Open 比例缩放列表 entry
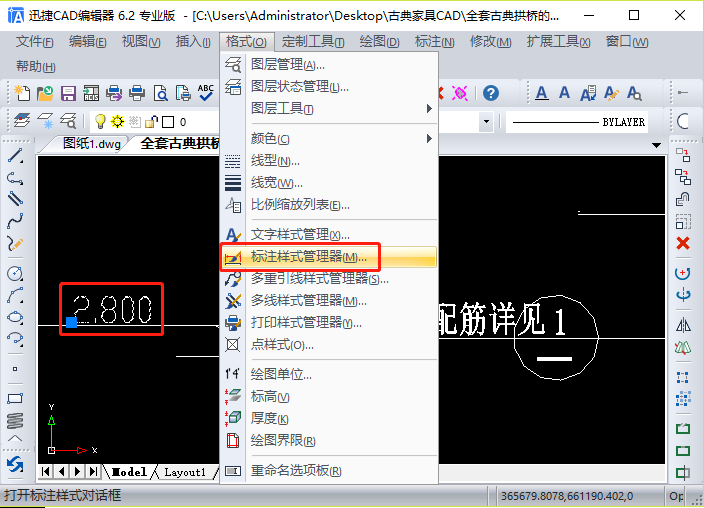Image resolution: width=704 pixels, height=508 pixels. pos(328,205)
